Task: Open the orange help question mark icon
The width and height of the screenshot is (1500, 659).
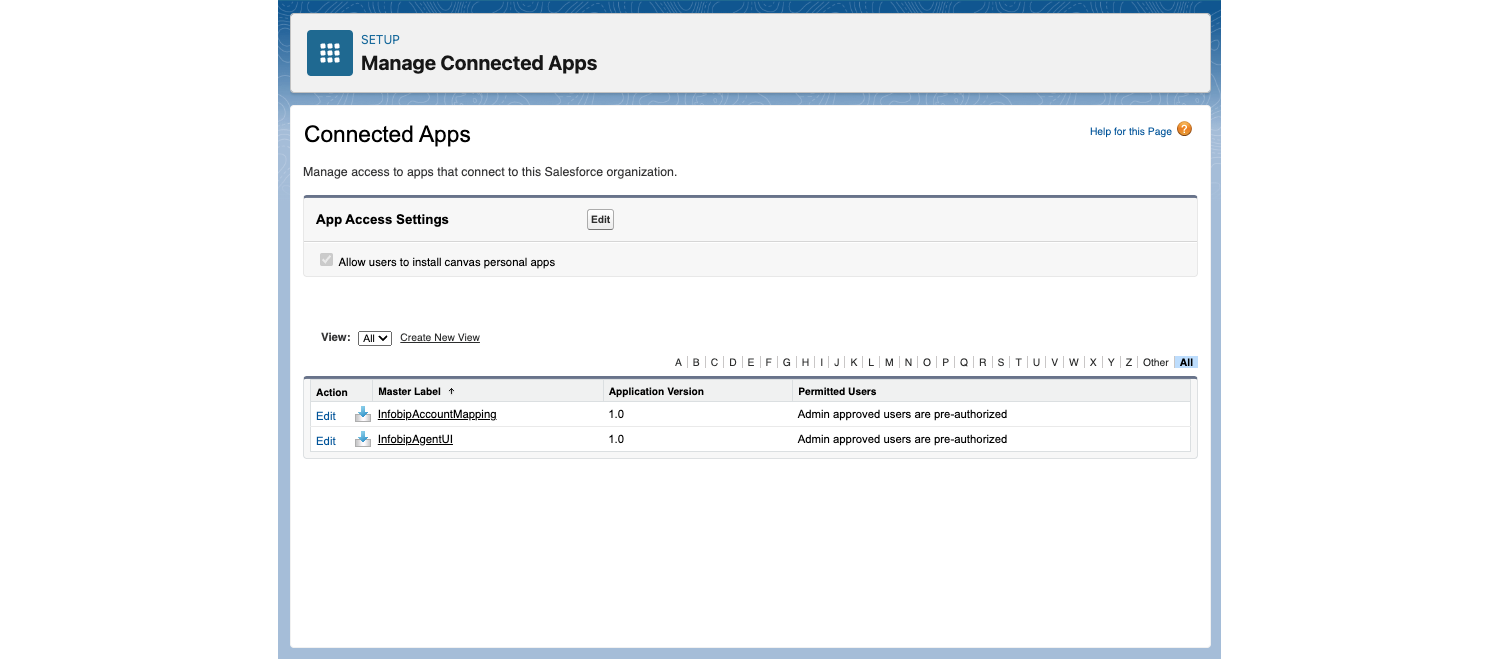Action: click(1184, 129)
